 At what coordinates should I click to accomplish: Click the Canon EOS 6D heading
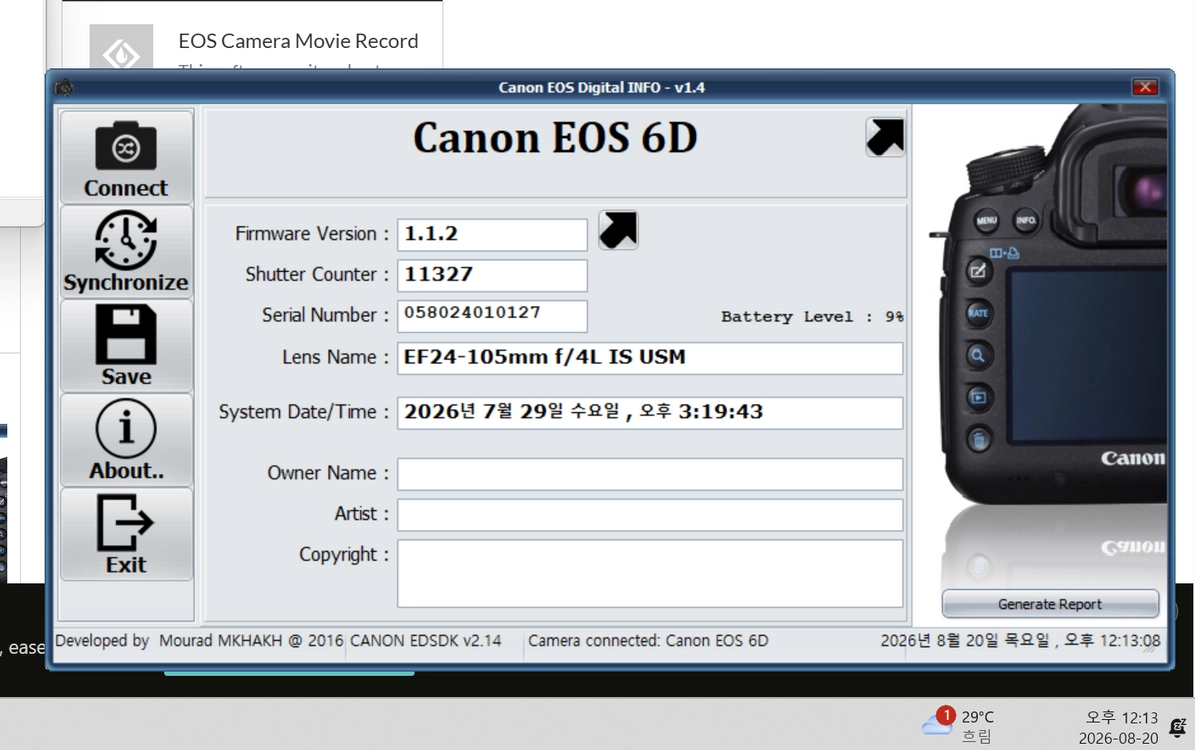(x=555, y=138)
